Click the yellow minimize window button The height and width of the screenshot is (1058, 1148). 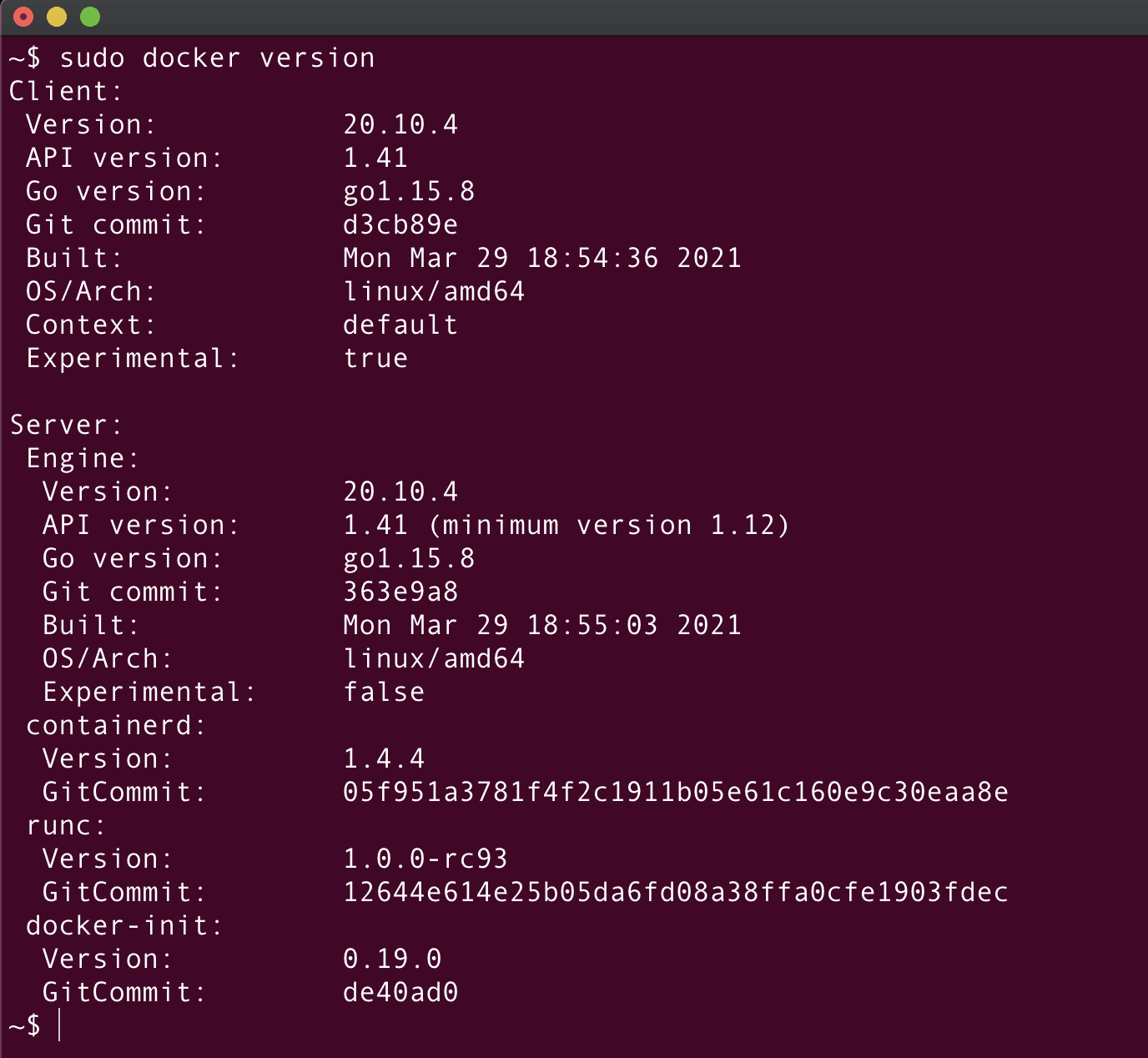57,17
